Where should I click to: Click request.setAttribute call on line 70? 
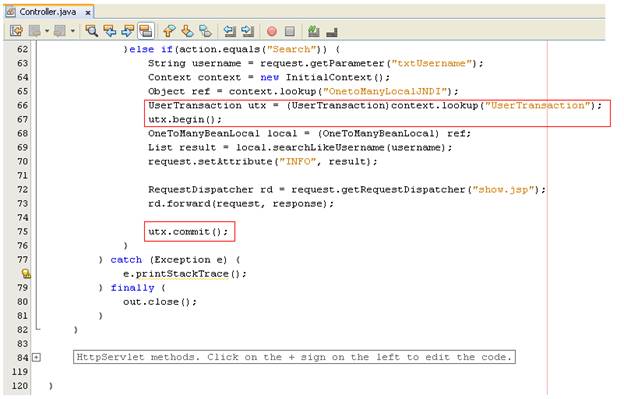coord(263,162)
